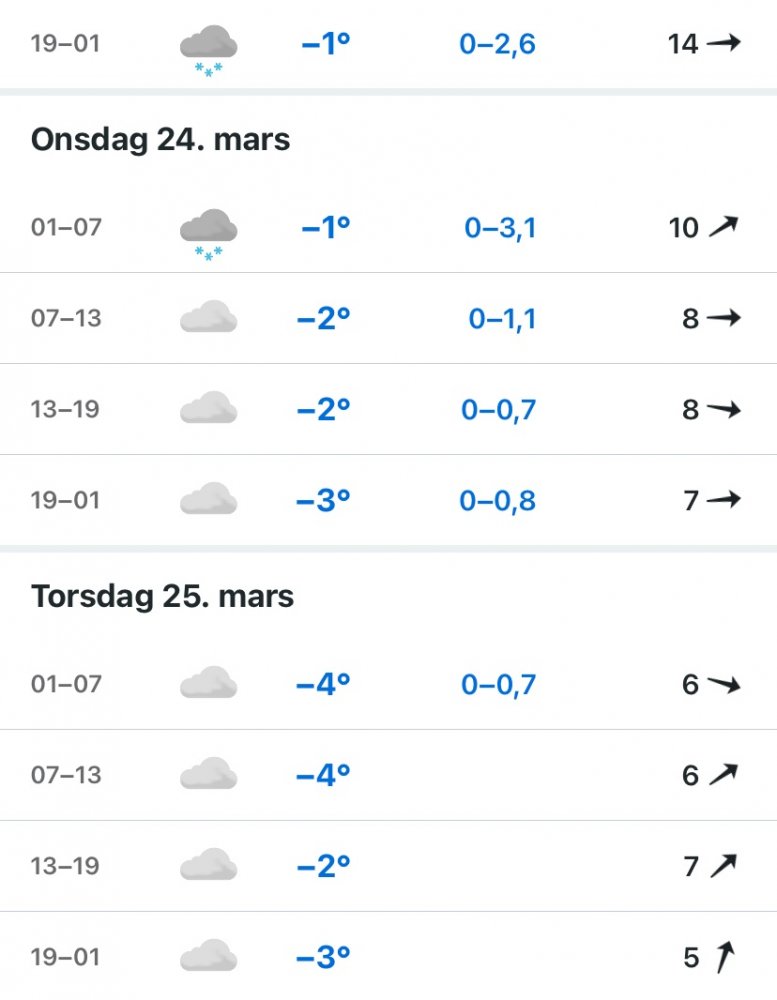Open the Onsdag 24. mars day header
Screen dimensions: 777x1000
click(161, 140)
